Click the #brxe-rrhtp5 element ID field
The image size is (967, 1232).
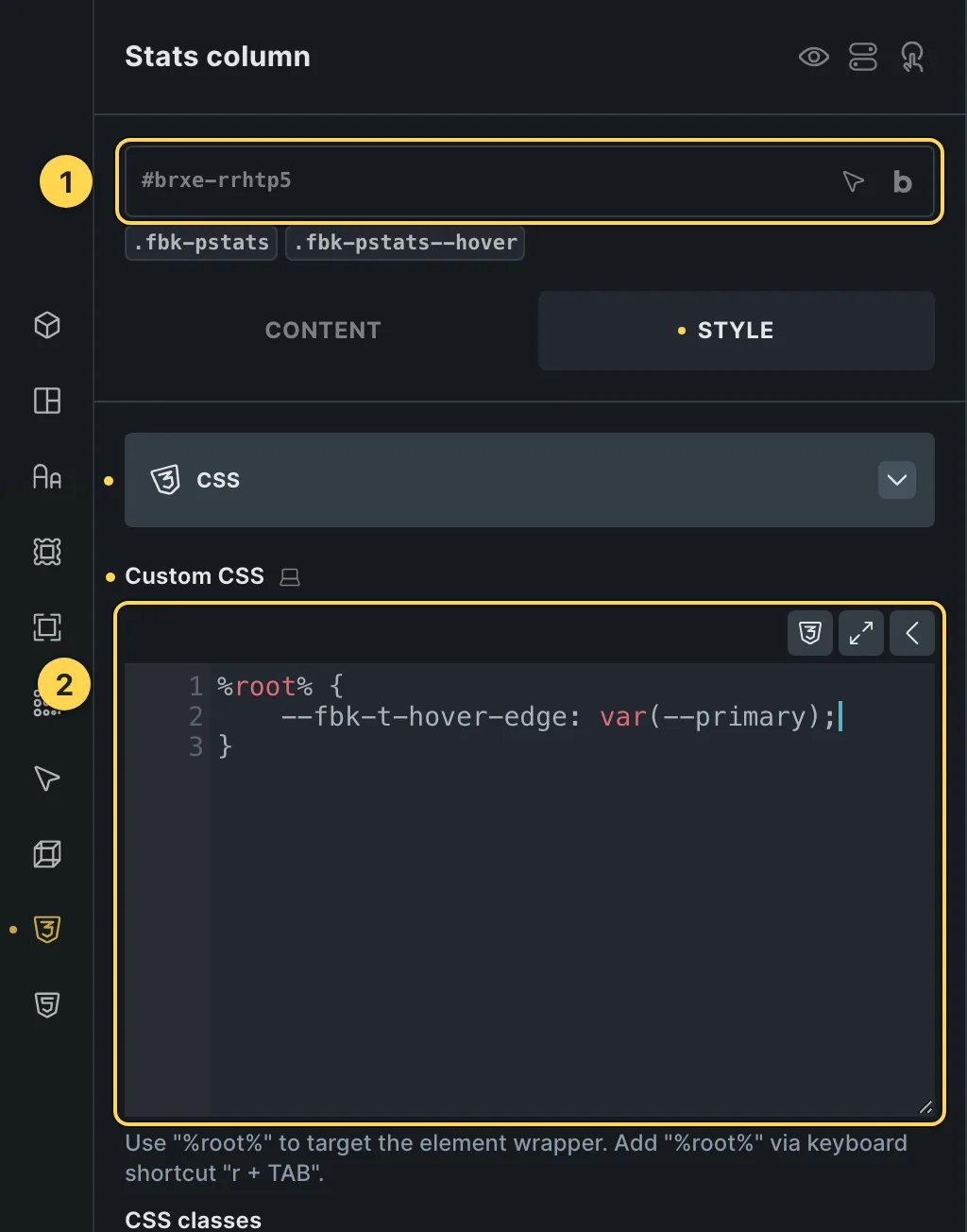[x=529, y=180]
